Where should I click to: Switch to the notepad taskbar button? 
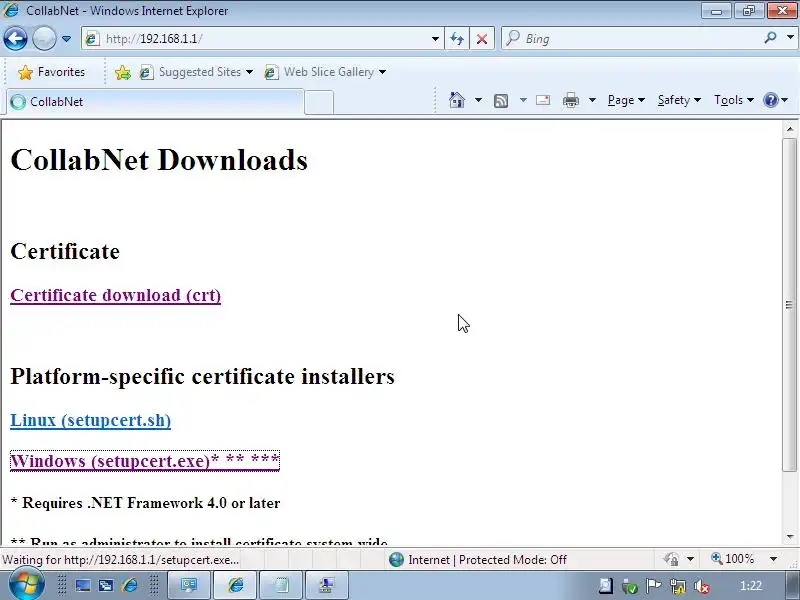281,585
